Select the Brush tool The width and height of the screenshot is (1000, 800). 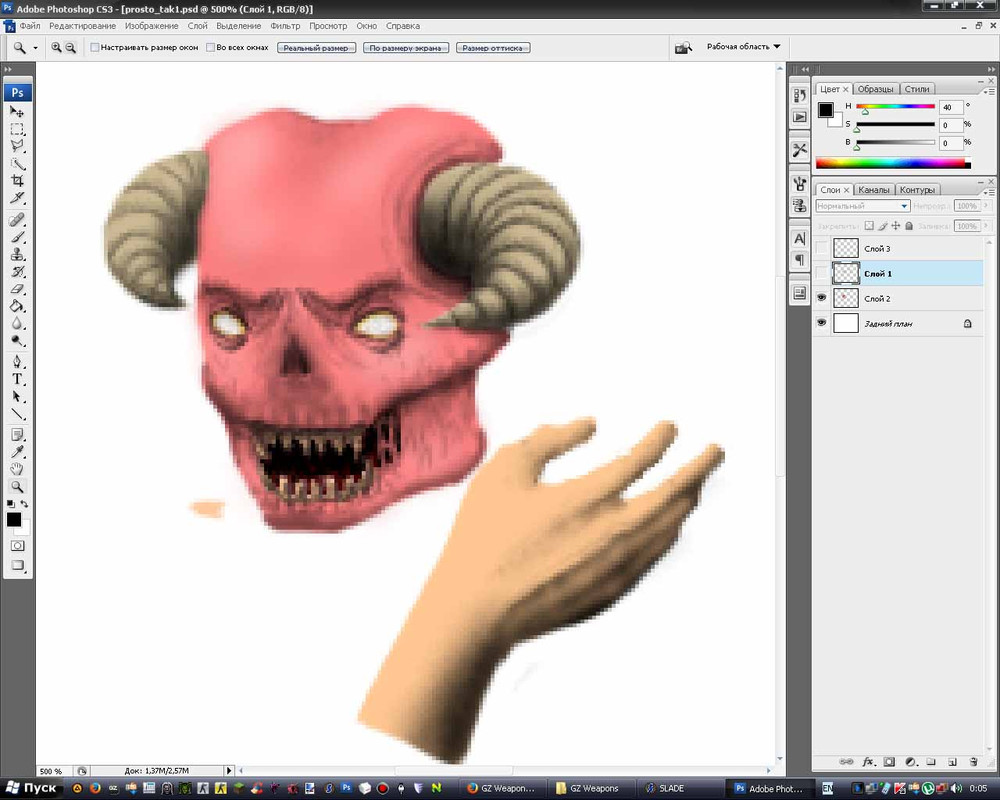(17, 237)
